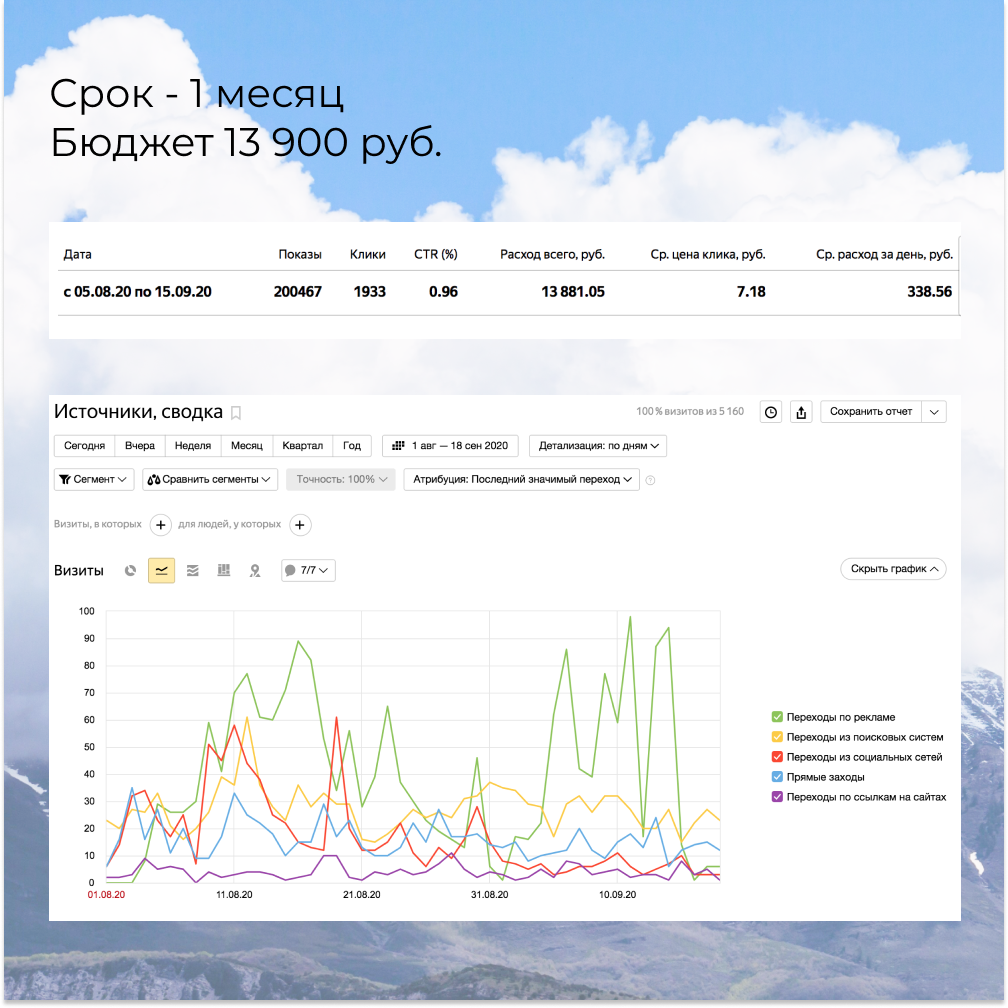This screenshot has height=1008, width=1008.
Task: Click the Источники, сводка heading
Action: (138, 411)
